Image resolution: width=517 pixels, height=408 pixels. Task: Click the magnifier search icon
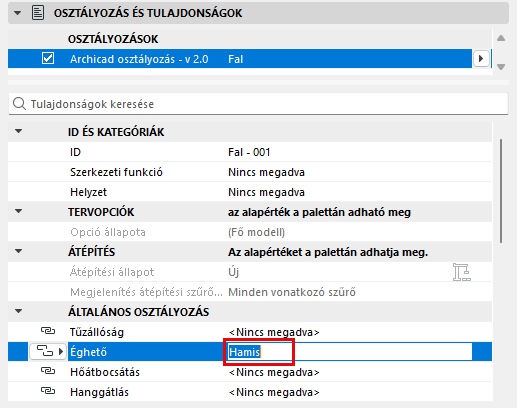[19, 104]
